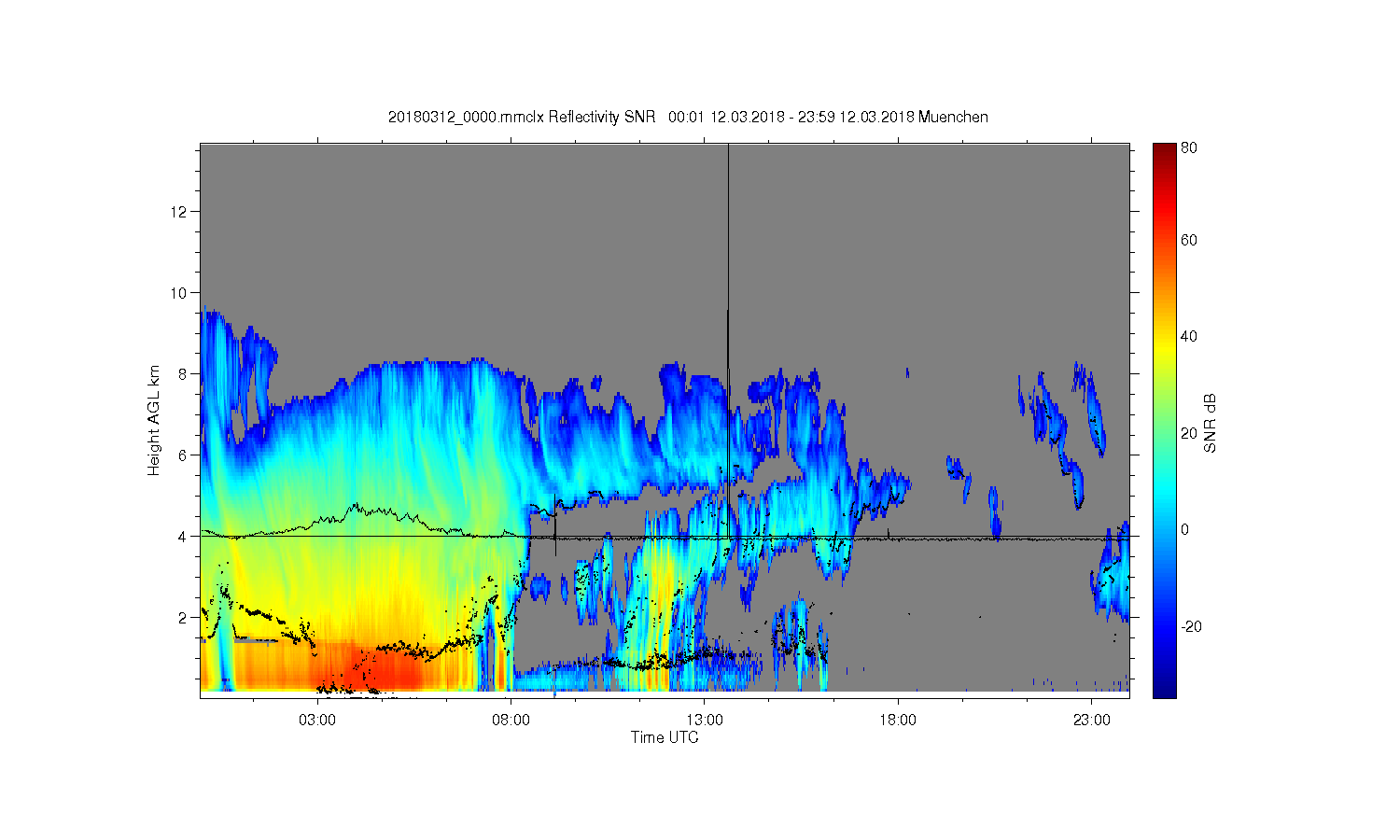Click the dark blue bottom of the colorbar
Screen dimensions: 1400x840
point(1164,686)
